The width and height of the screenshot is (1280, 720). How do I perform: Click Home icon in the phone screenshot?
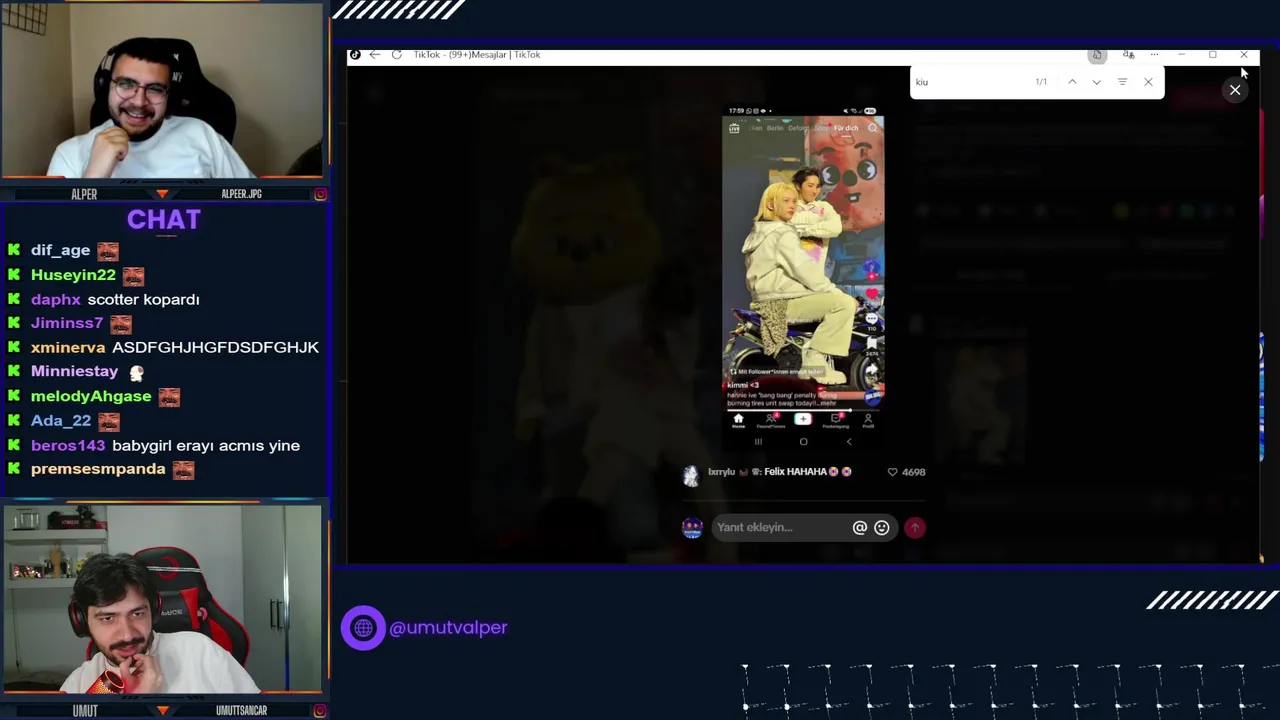(x=738, y=420)
